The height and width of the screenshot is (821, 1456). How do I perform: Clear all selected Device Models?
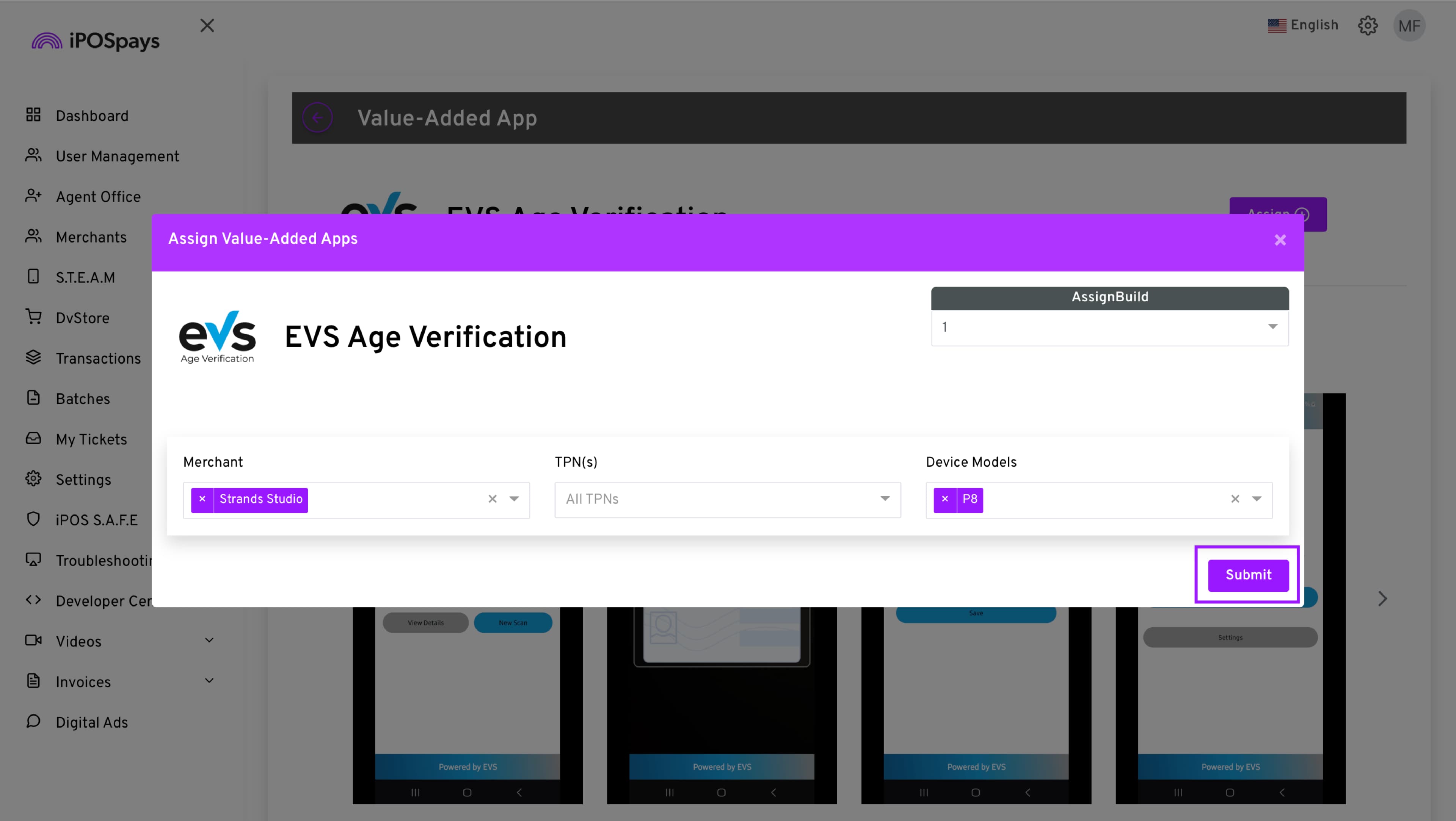click(1235, 499)
